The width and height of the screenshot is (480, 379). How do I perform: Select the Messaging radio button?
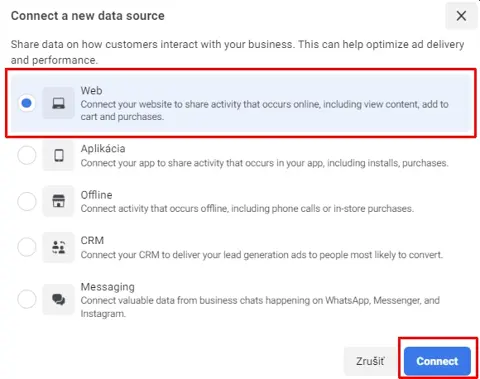(27, 299)
